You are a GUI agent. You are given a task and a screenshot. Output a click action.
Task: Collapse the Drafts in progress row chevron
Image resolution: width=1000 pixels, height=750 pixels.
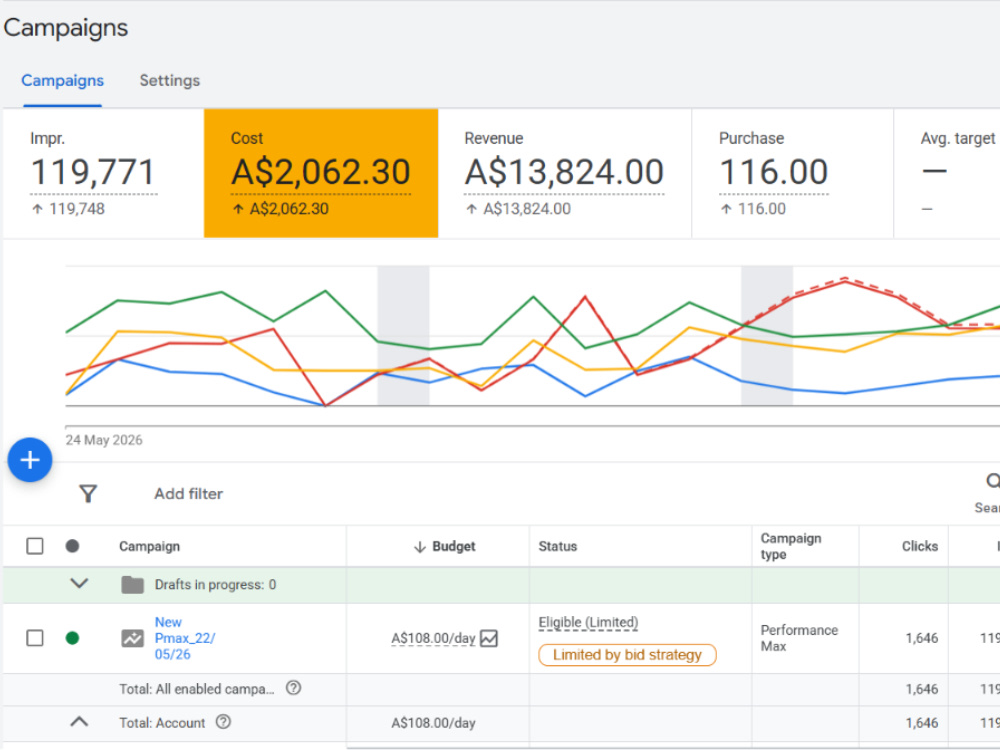pos(79,584)
